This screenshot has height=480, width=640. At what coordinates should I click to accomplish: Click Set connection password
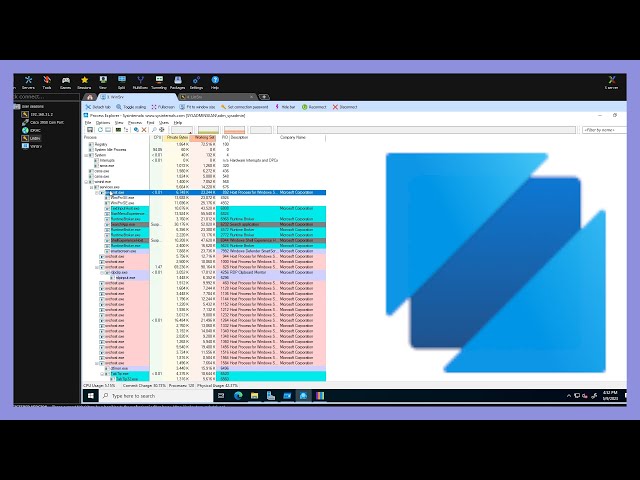[245, 107]
